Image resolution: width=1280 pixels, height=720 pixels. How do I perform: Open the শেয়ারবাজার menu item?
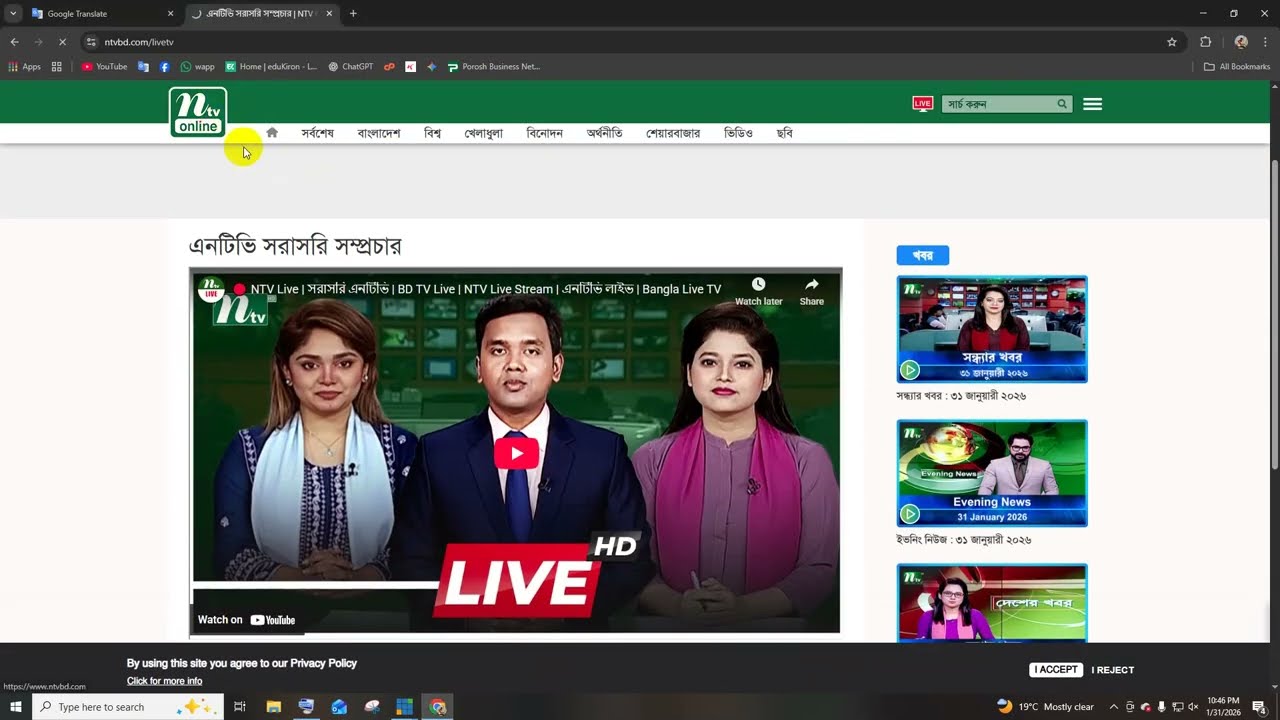[673, 133]
